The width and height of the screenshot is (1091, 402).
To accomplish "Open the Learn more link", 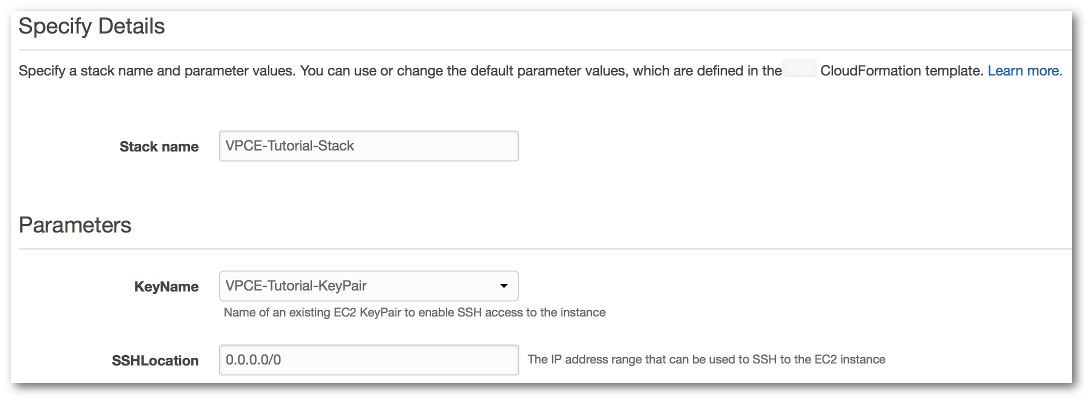I will [x=1024, y=71].
